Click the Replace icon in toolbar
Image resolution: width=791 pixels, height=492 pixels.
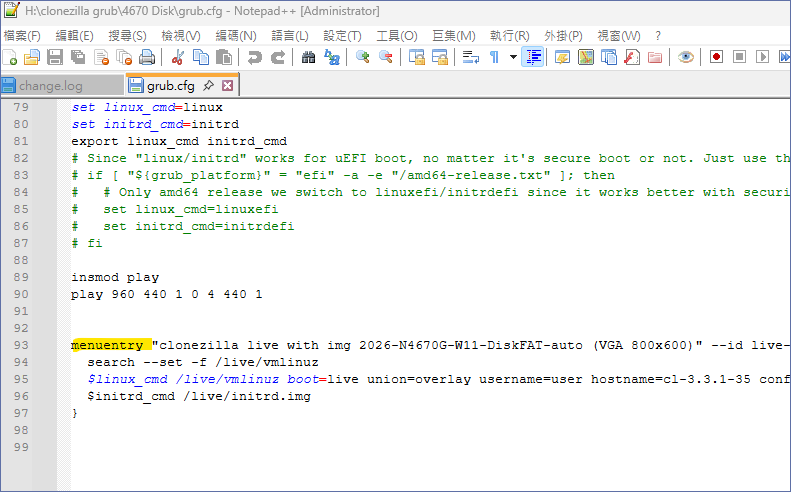click(331, 57)
